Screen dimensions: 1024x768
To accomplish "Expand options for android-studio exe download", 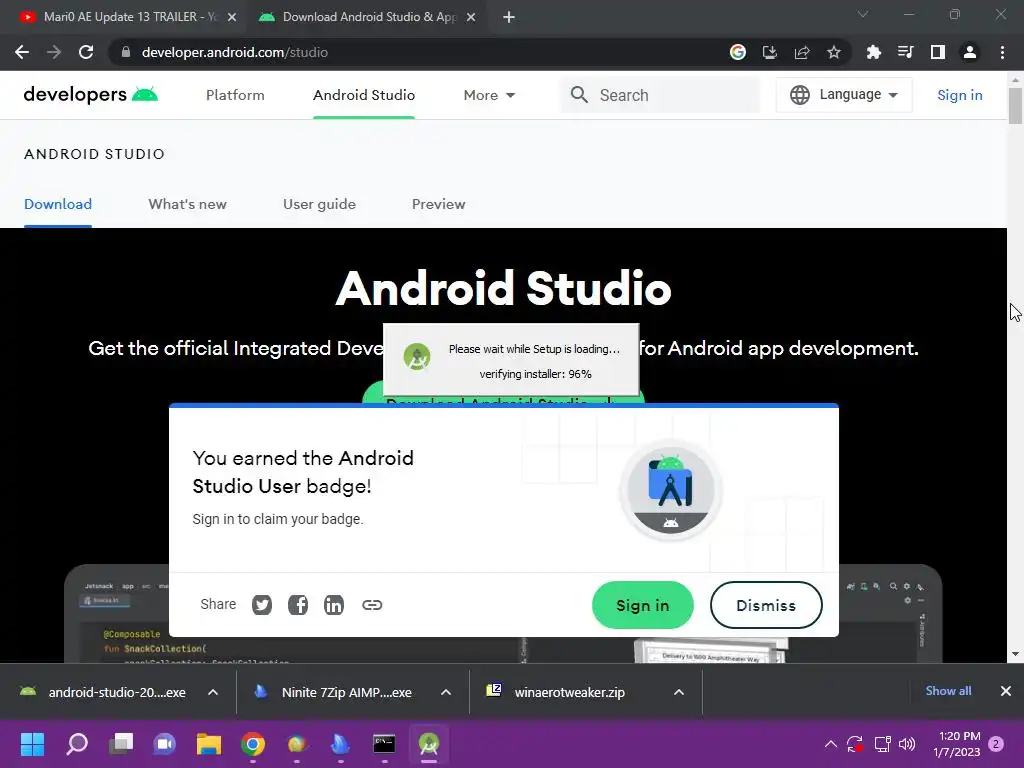I will (213, 692).
